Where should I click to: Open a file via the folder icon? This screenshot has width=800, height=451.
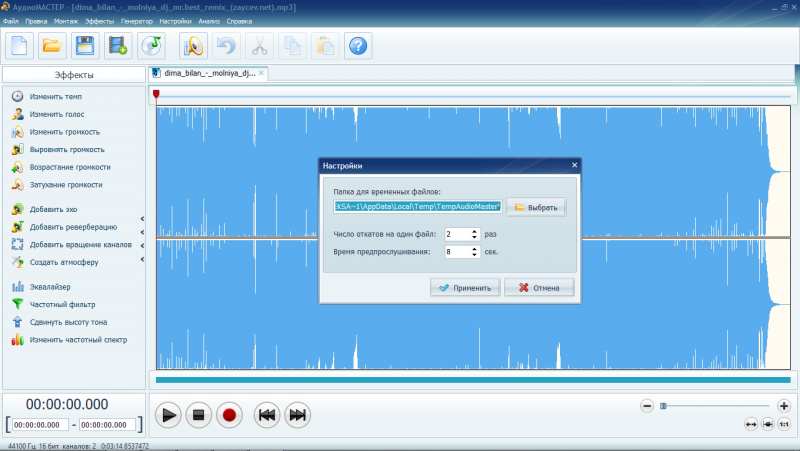tap(53, 45)
